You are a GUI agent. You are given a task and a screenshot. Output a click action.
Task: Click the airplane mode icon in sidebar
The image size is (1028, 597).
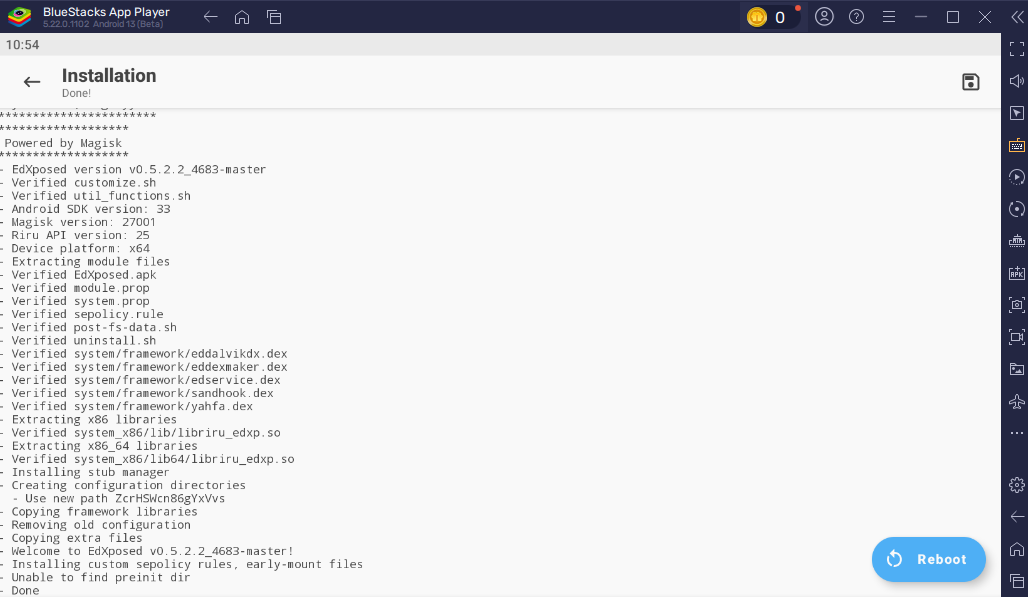click(x=1017, y=401)
